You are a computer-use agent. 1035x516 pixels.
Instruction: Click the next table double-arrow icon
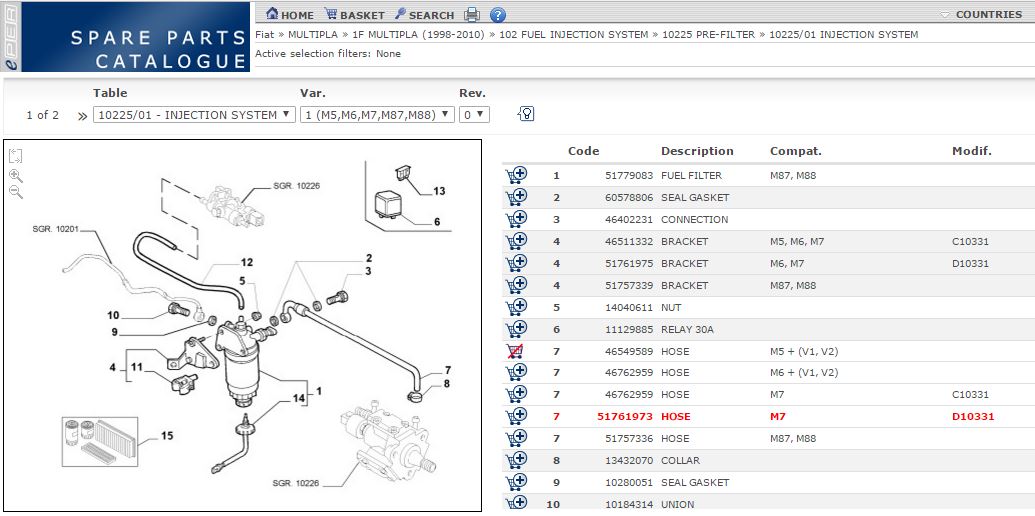tap(82, 116)
